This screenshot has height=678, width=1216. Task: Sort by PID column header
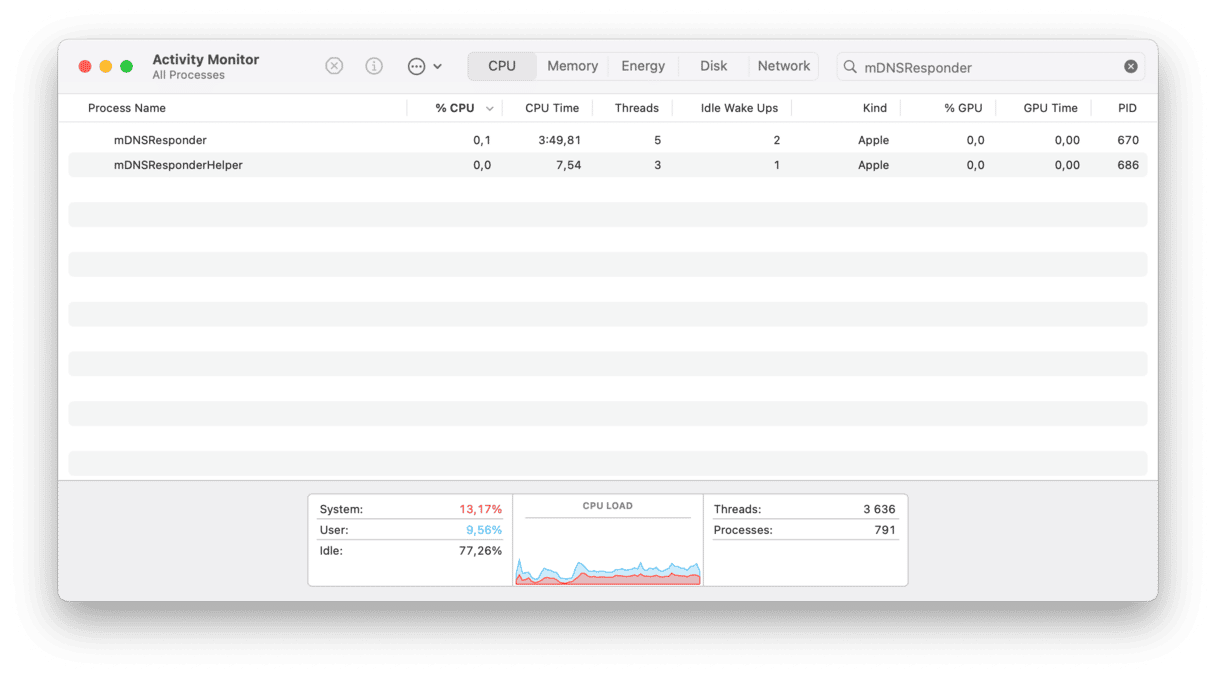(x=1127, y=108)
